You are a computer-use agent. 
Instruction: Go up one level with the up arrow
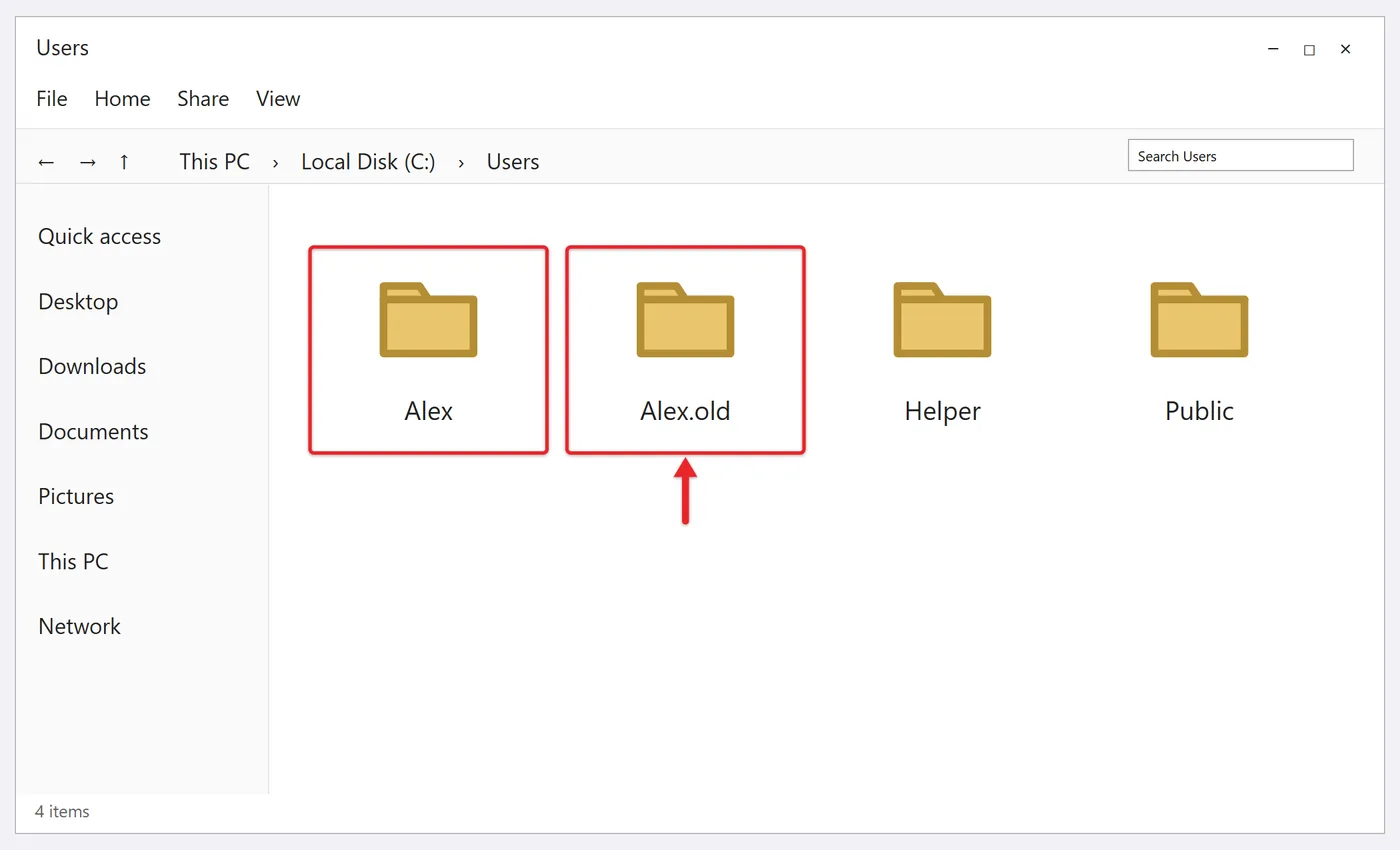coord(124,161)
